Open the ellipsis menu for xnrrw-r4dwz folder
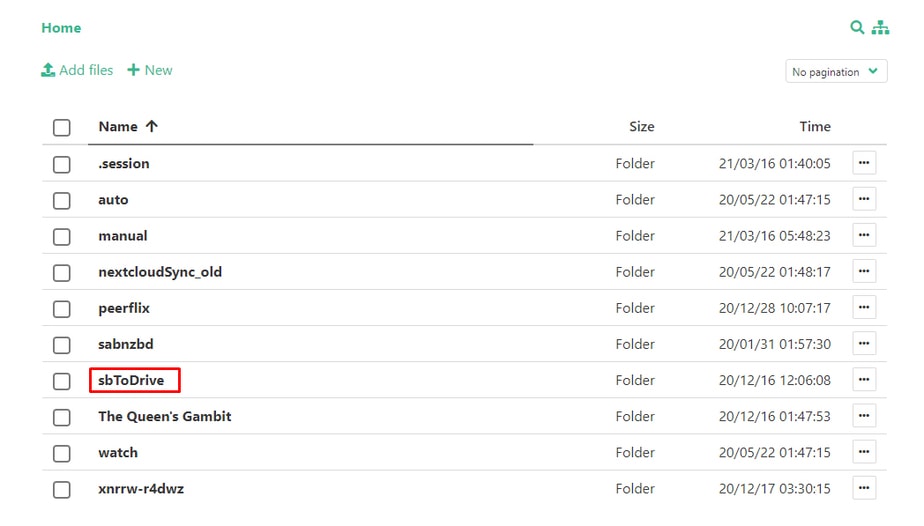 [864, 489]
